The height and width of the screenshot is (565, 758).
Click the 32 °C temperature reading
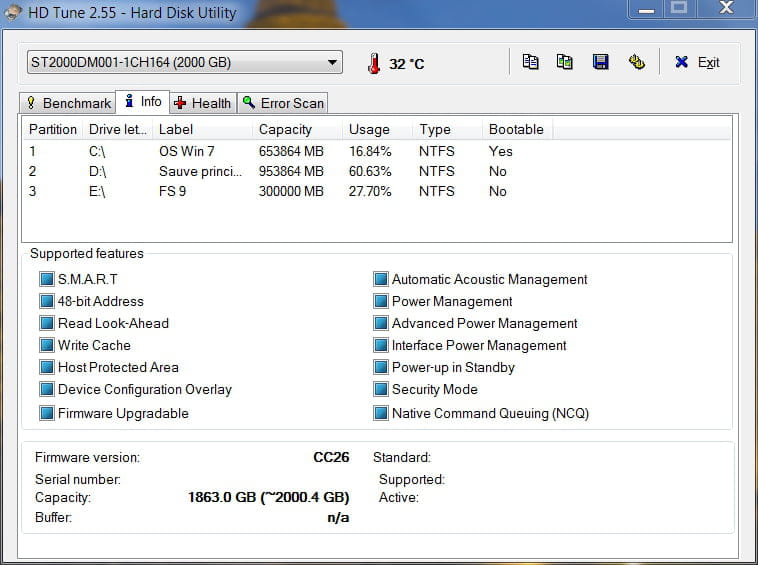407,64
